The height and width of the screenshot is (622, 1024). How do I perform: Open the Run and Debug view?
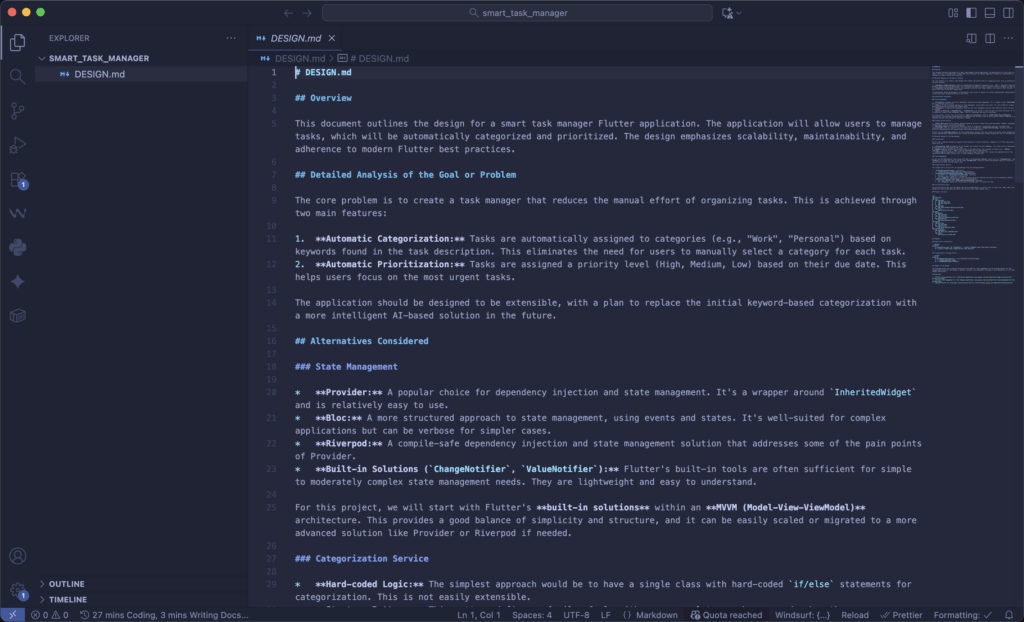click(17, 145)
